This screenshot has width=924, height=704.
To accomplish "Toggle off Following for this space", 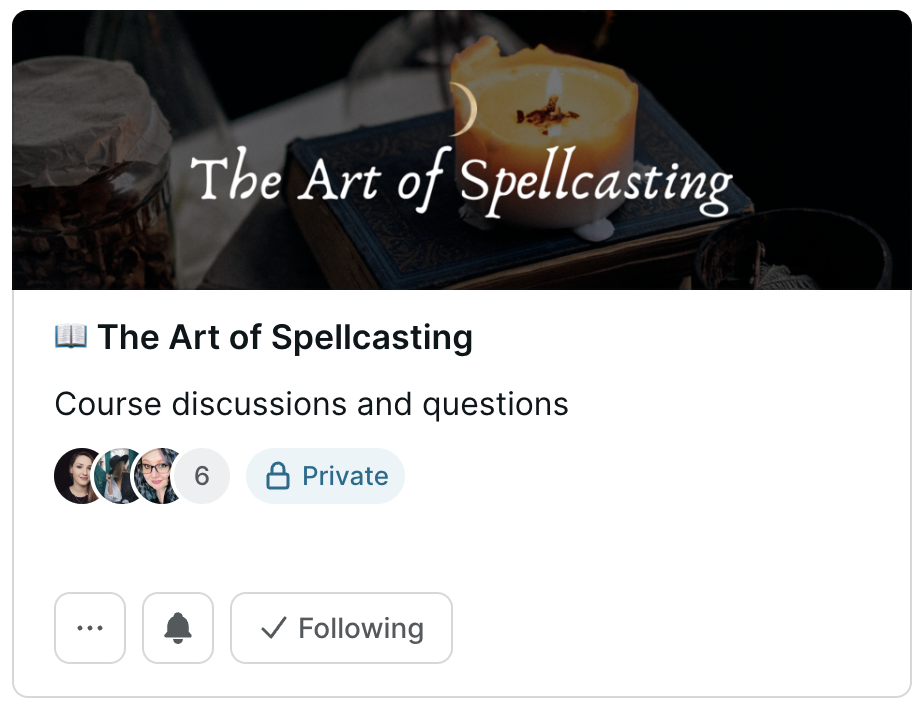I will point(341,628).
